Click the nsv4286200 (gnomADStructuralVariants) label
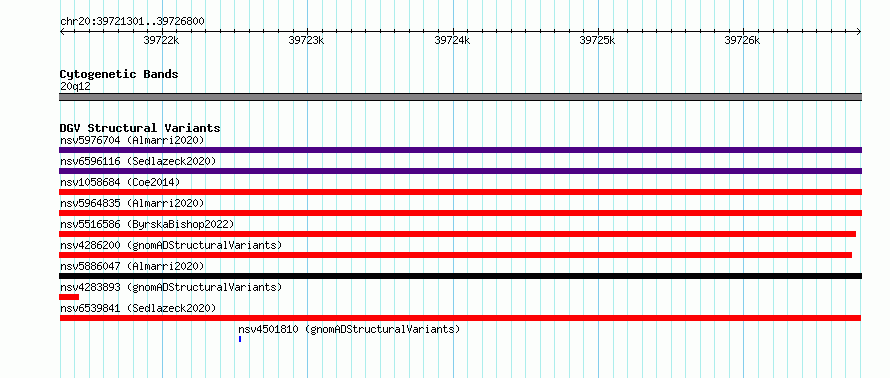 171,245
